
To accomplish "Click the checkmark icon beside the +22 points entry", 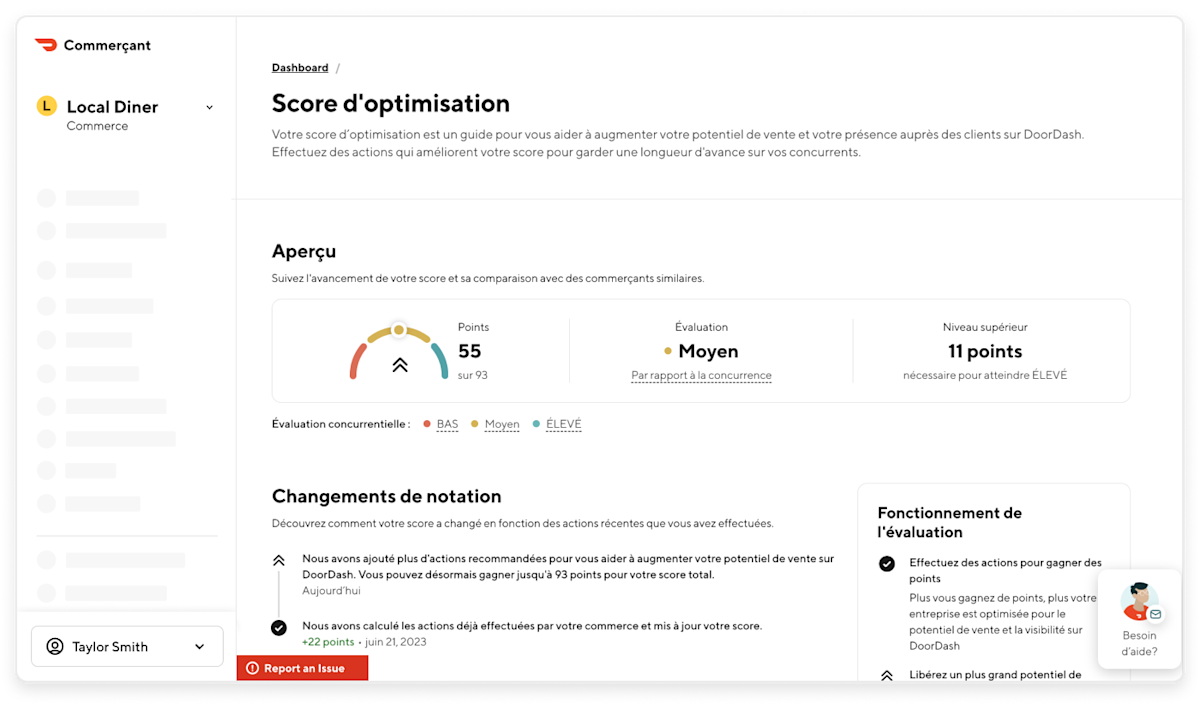I will click(279, 627).
